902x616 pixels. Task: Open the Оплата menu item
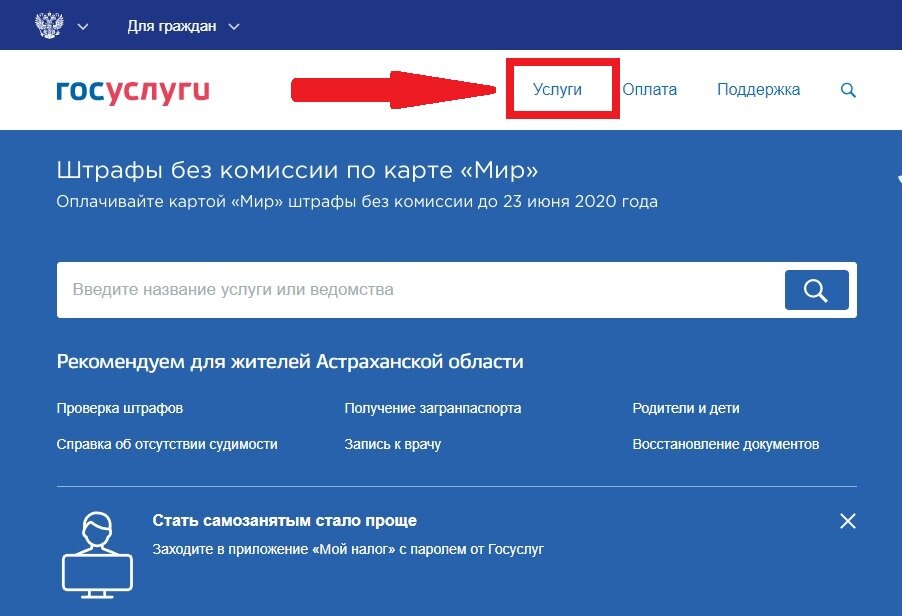click(x=649, y=89)
